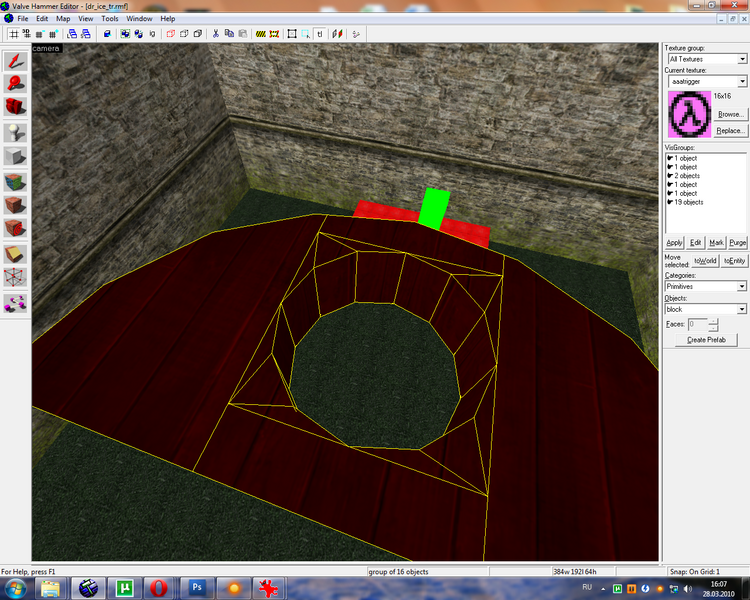Click the pink aaatrigger texture preview
Screen dimensions: 750x600
pyautogui.click(x=689, y=114)
